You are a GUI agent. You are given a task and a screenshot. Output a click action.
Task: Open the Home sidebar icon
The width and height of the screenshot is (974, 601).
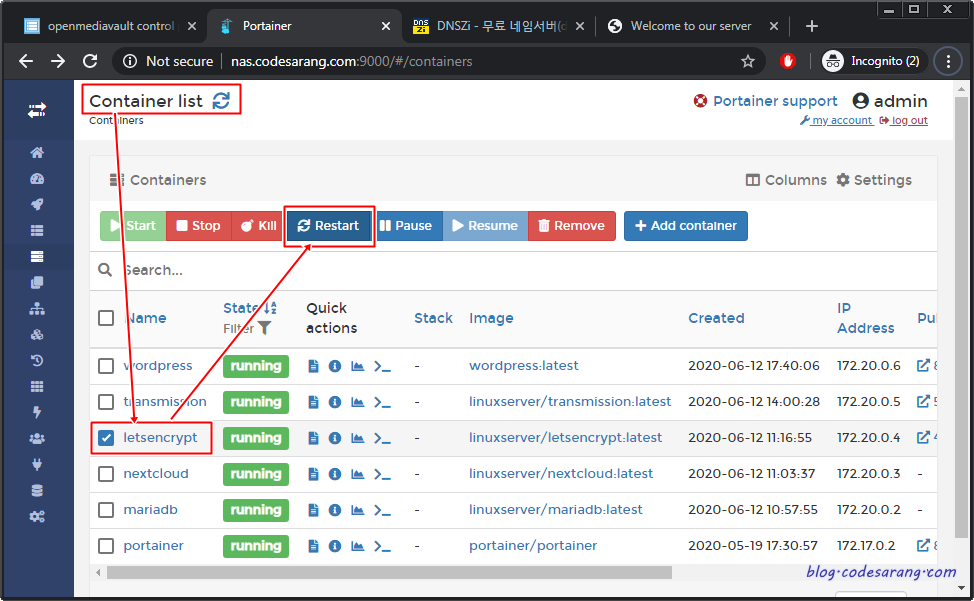[x=37, y=153]
